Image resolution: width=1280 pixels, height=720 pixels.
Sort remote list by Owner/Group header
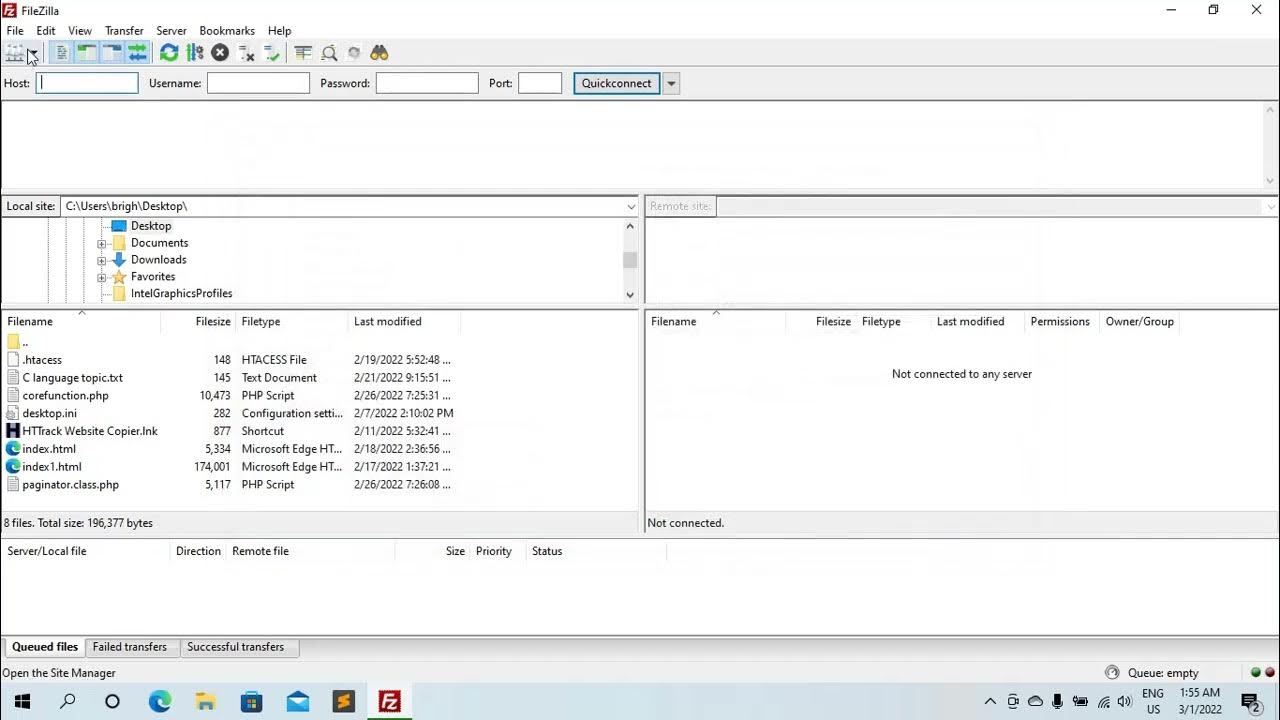coord(1140,321)
